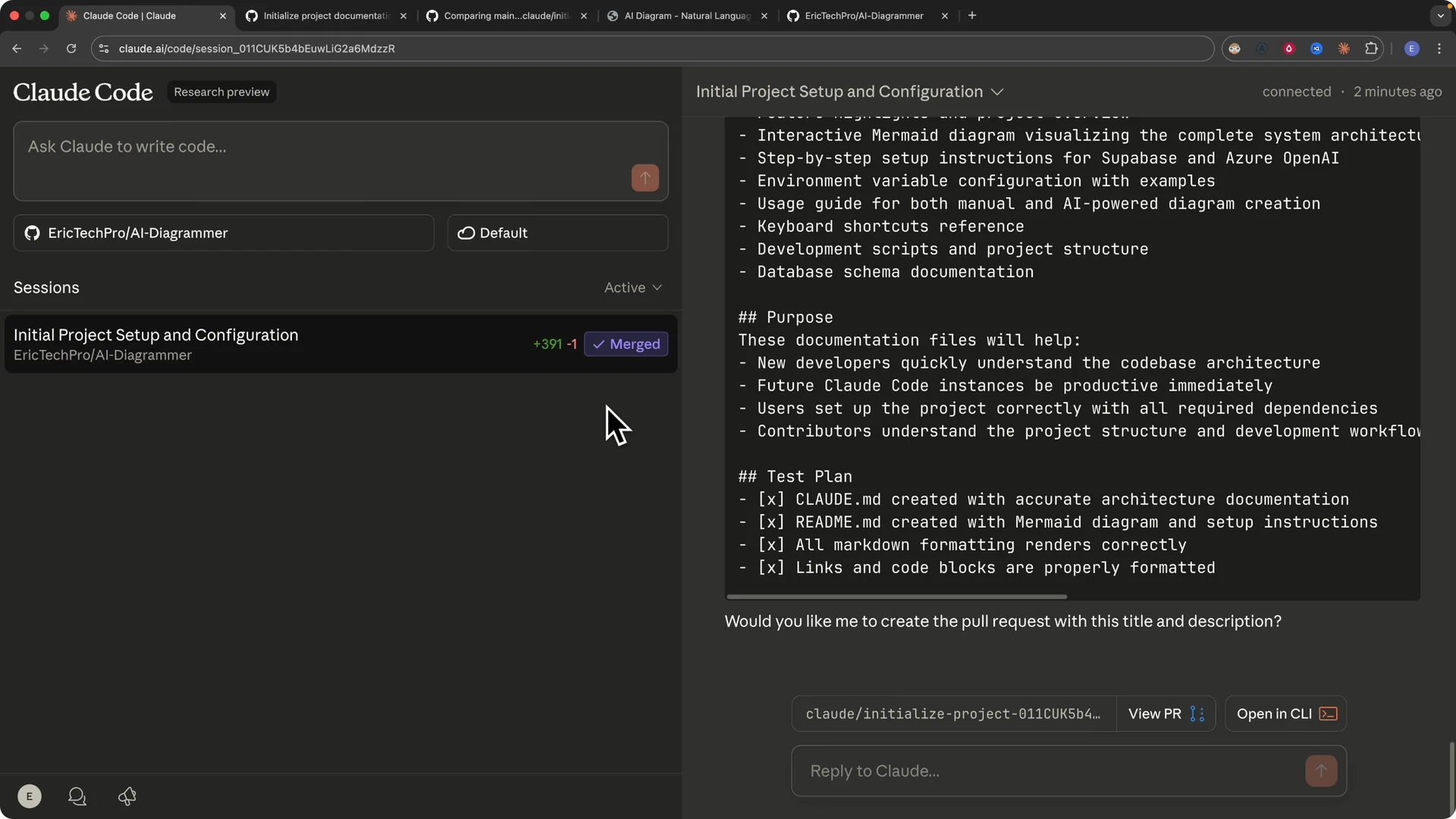Viewport: 1456px width, 819px height.
Task: Click the red extension icon in toolbar
Action: pyautogui.click(x=1289, y=49)
